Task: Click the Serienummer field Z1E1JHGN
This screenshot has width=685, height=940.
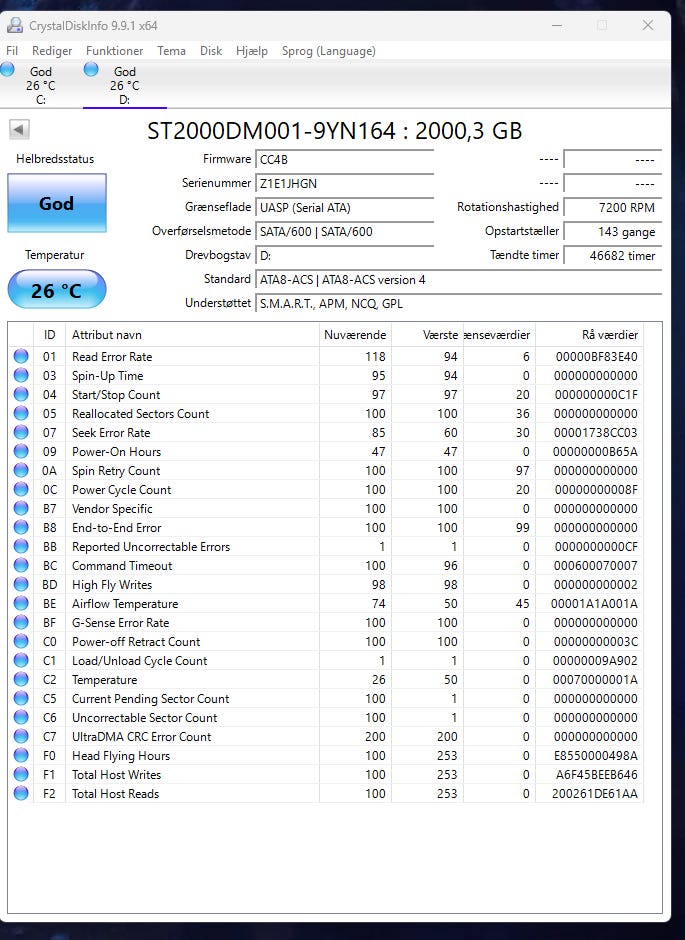Action: point(345,183)
